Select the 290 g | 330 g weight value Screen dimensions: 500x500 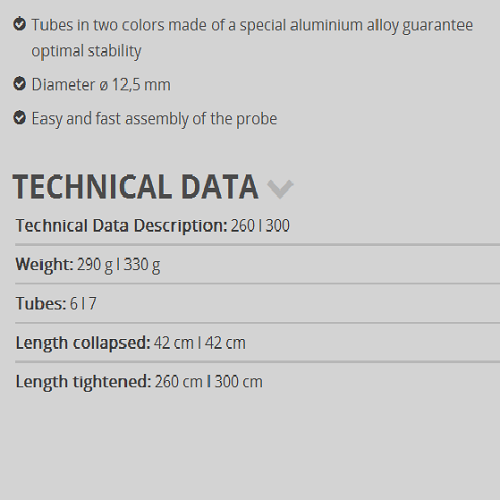pos(119,265)
